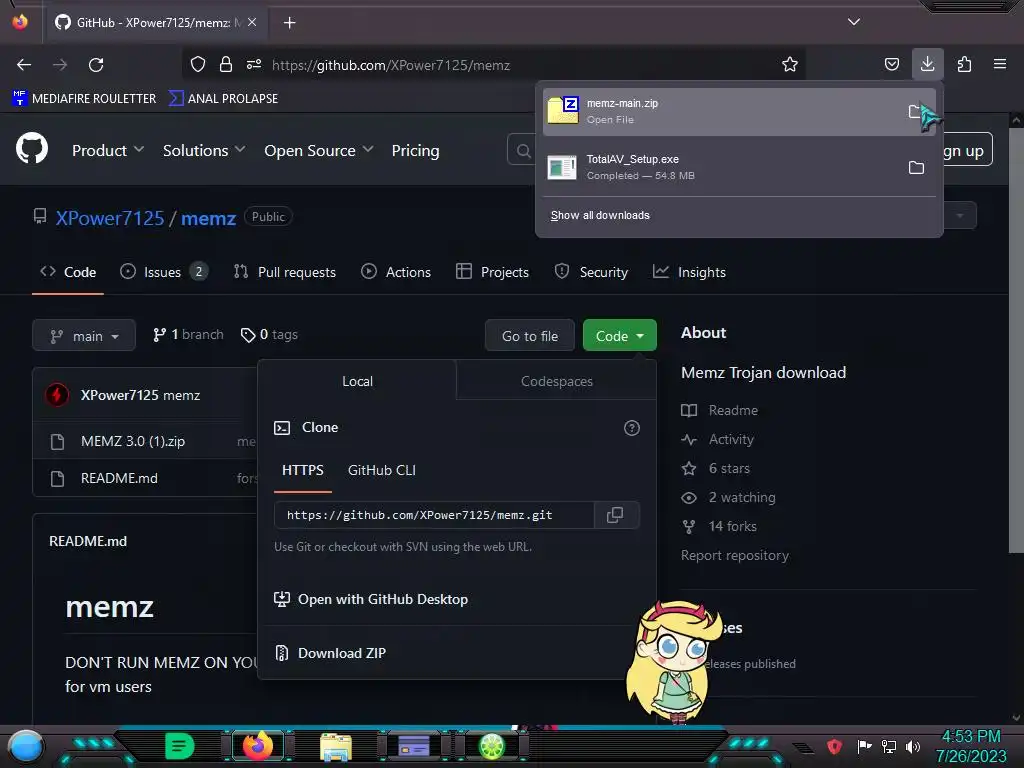
Task: Open the clock showing 4:53 PM
Action: pyautogui.click(x=970, y=746)
